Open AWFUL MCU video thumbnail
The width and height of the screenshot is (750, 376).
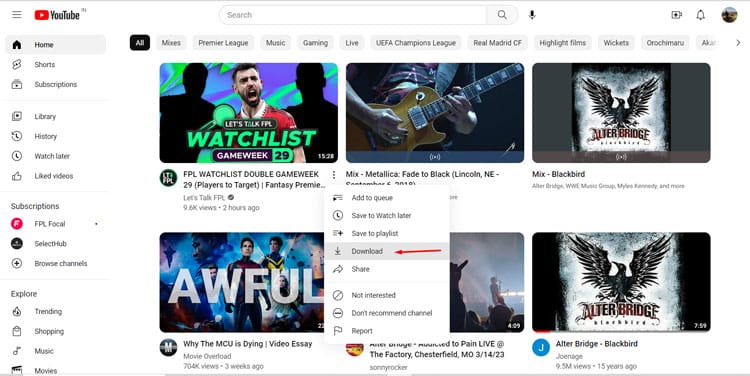(x=242, y=282)
